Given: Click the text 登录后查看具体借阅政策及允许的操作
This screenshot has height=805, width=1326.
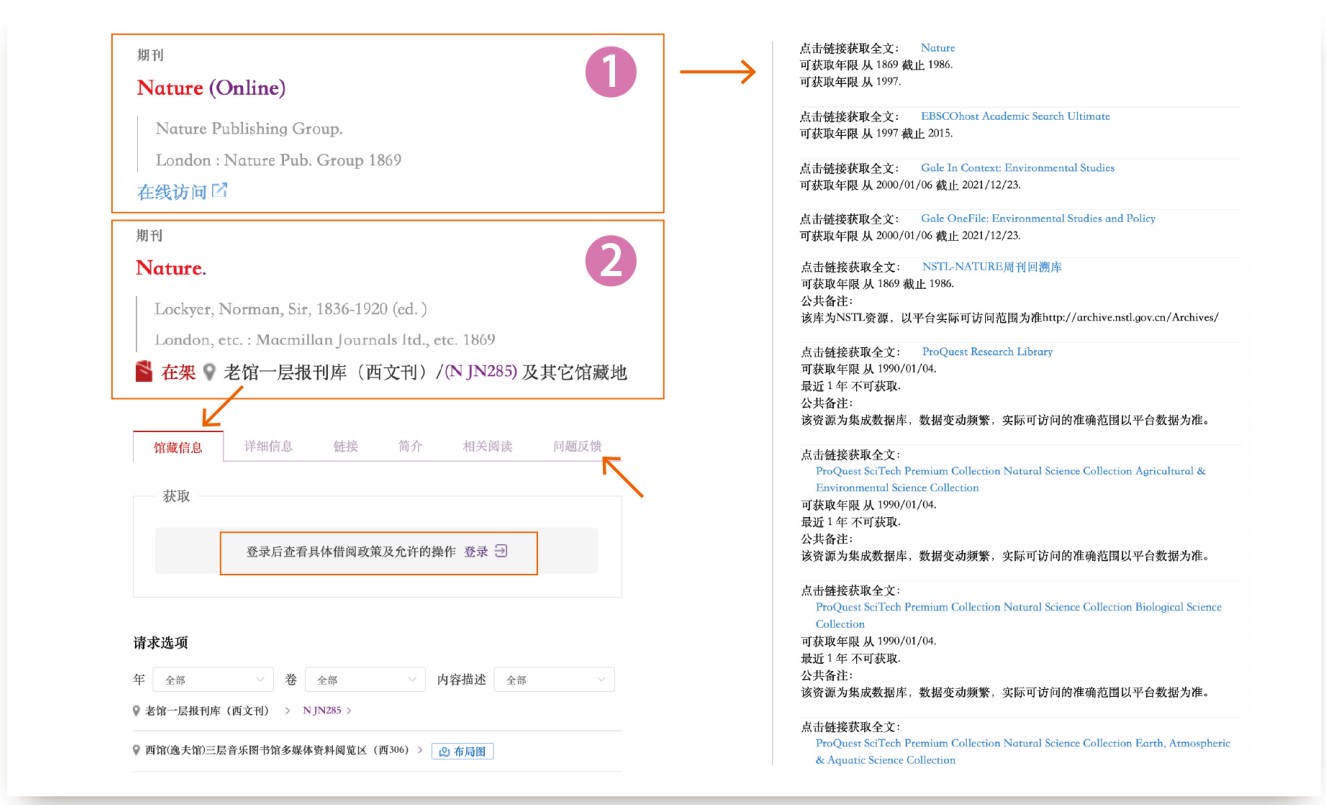Looking at the screenshot, I should (x=351, y=551).
